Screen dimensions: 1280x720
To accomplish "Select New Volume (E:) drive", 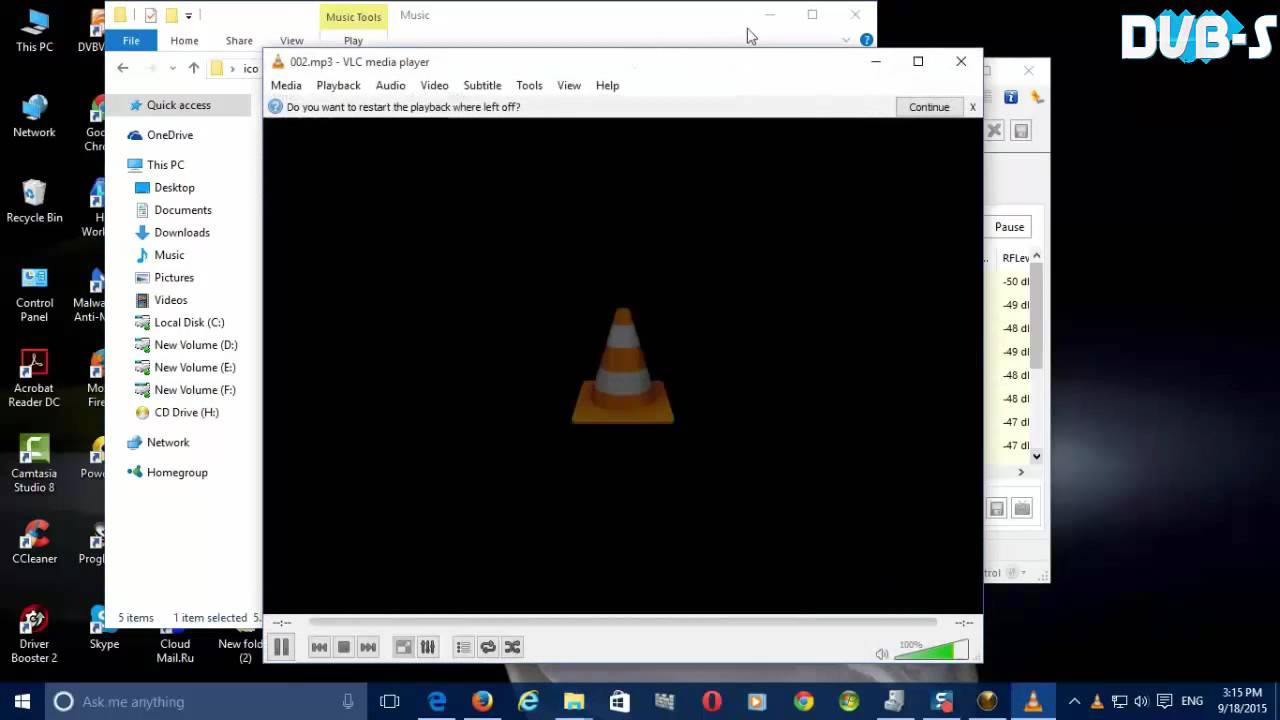I will point(194,368).
